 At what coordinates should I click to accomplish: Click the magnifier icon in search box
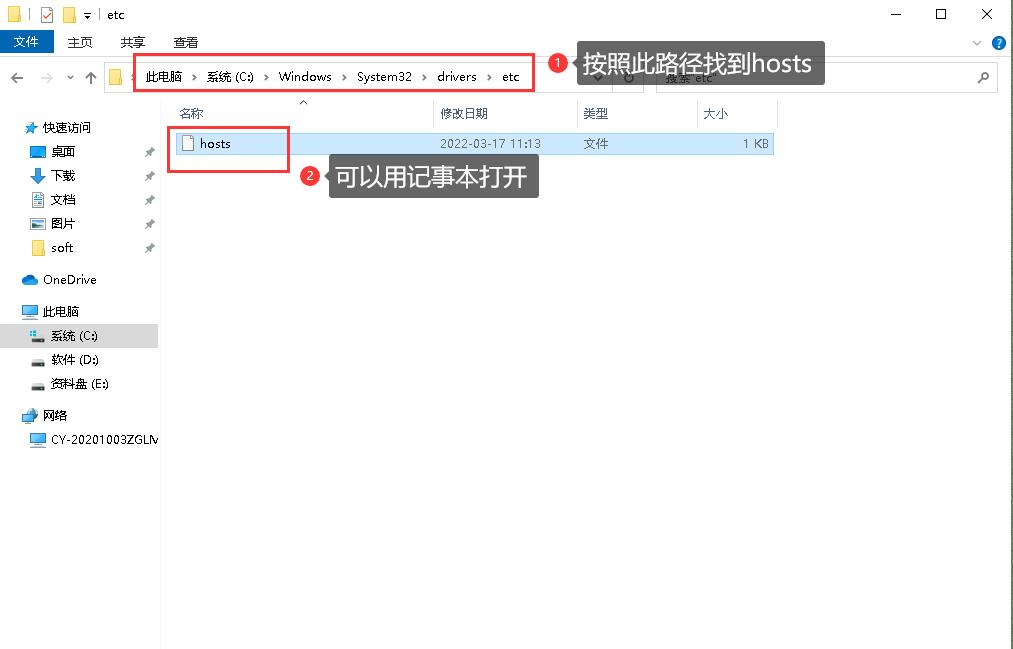pos(983,77)
